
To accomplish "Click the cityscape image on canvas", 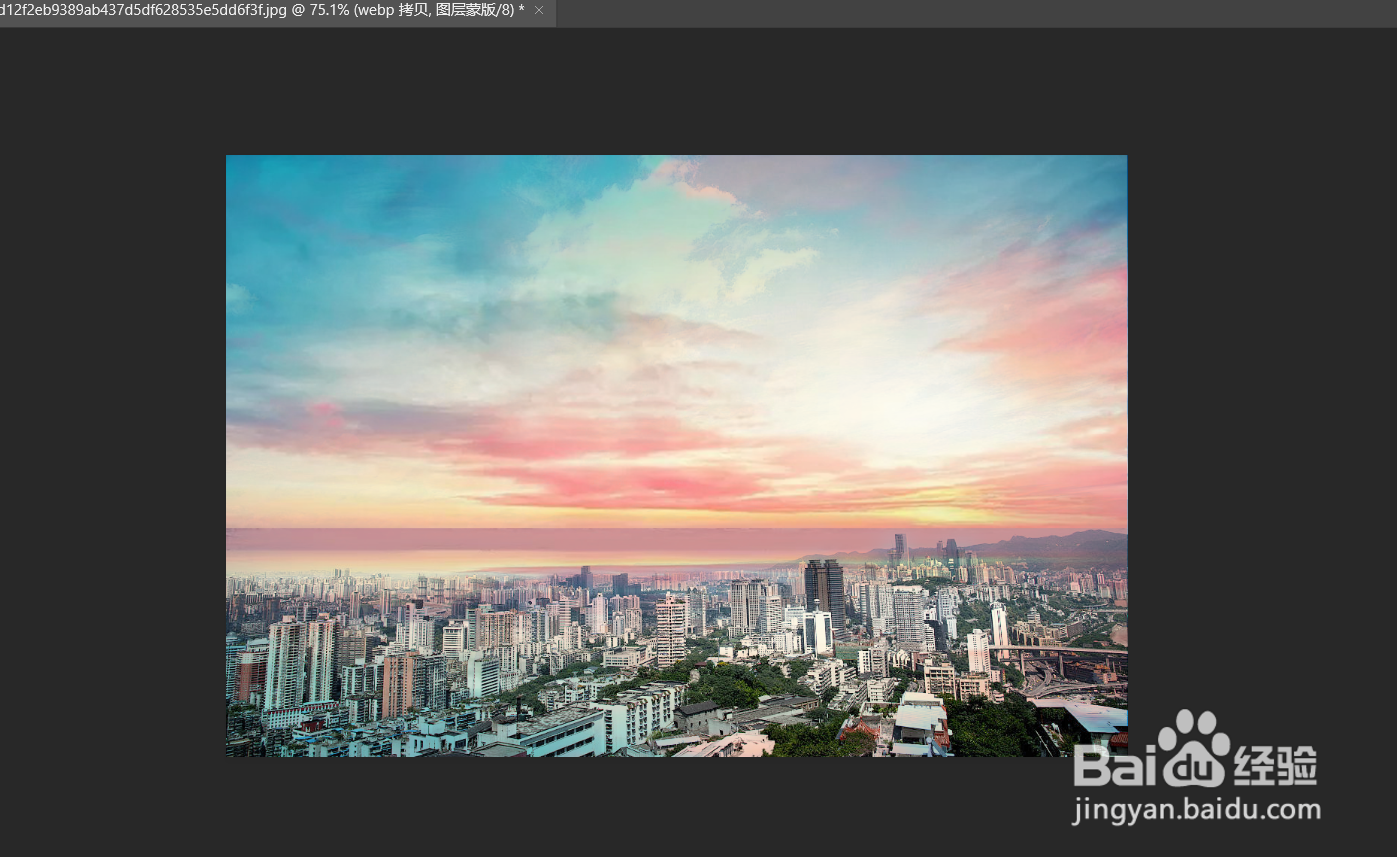I will (676, 456).
